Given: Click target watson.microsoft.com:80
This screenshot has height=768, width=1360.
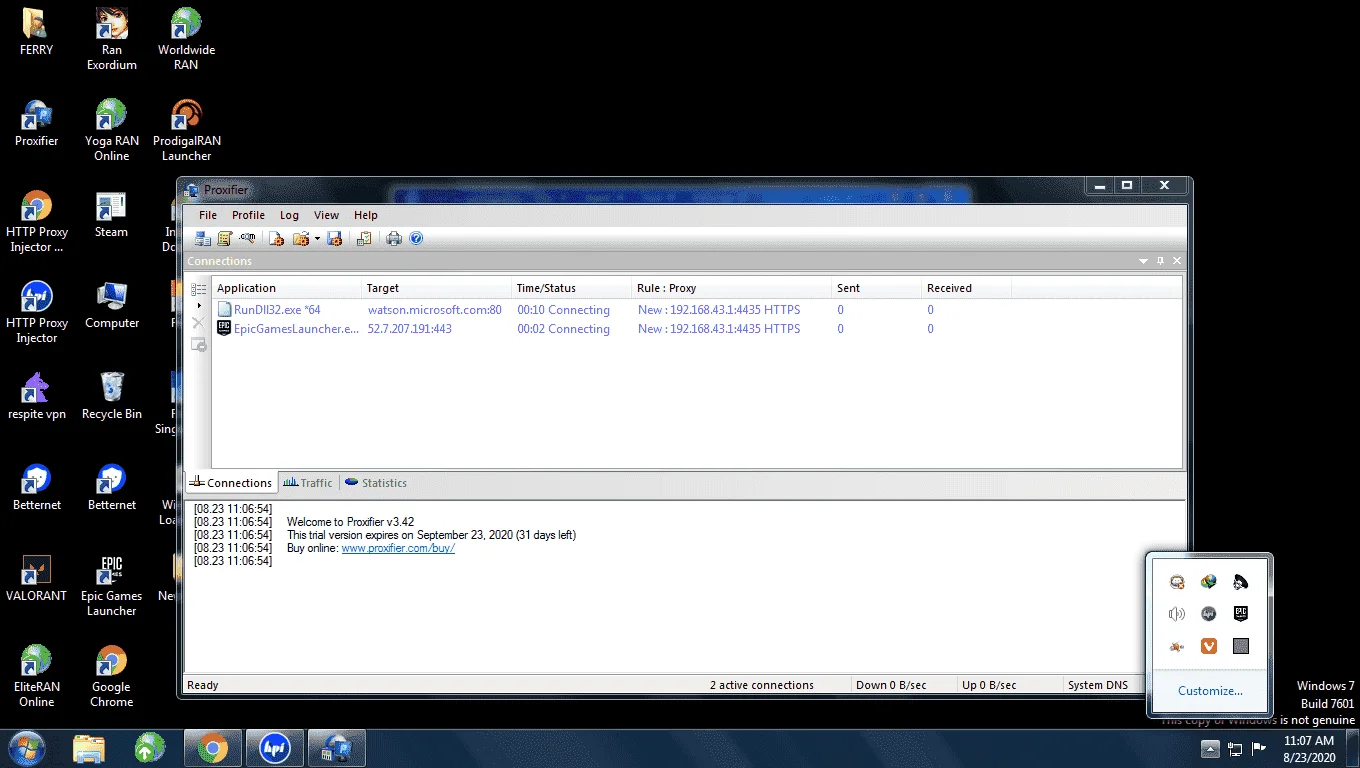Looking at the screenshot, I should pyautogui.click(x=435, y=310).
